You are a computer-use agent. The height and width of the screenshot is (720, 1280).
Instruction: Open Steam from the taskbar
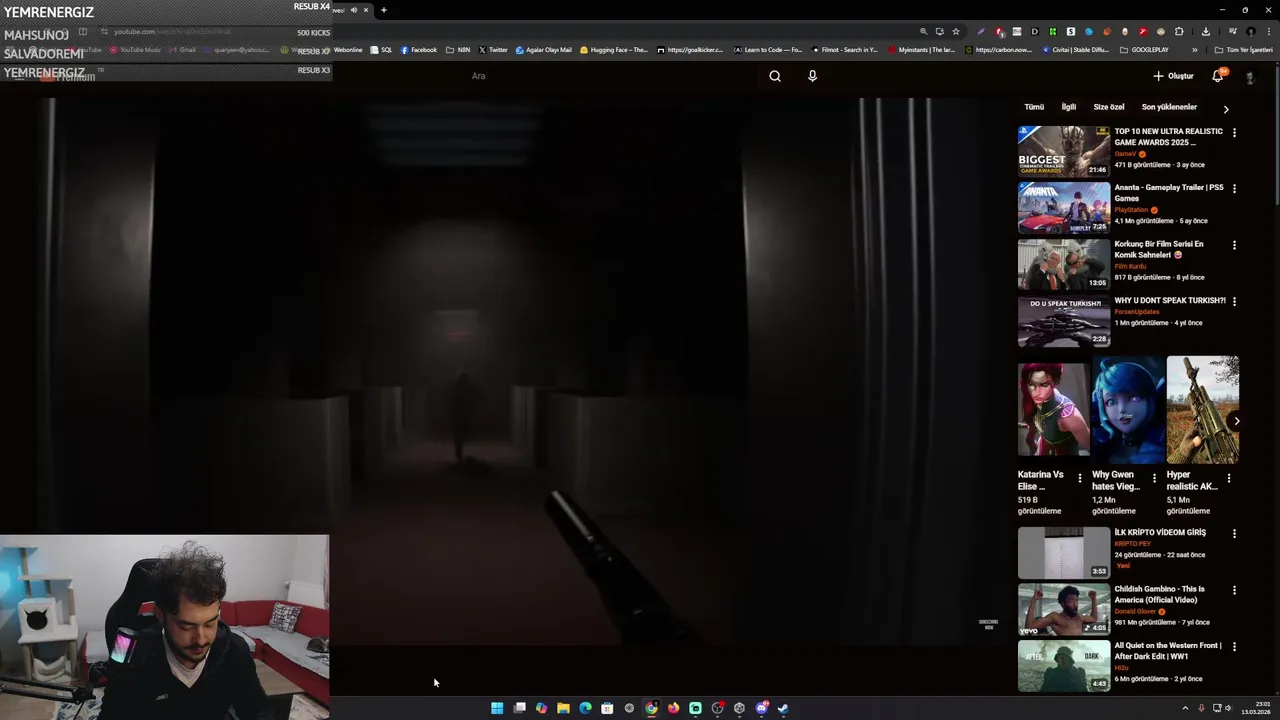pos(783,708)
